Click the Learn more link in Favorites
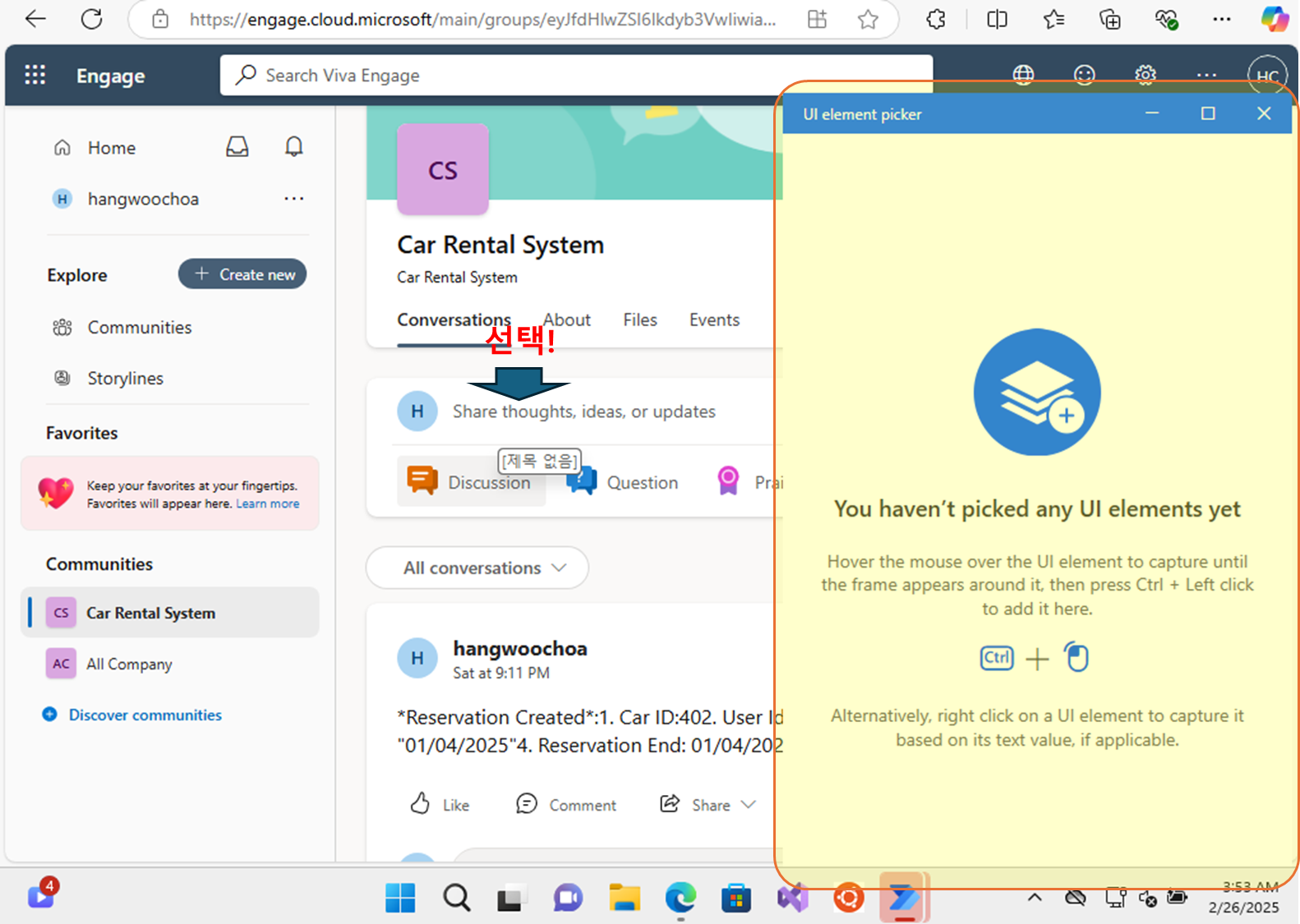1300x924 pixels. click(268, 503)
